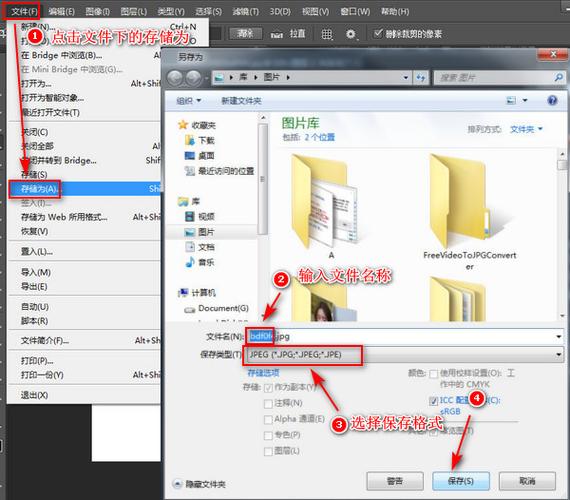The height and width of the screenshot is (500, 570).
Task: Click the change view icon
Action: click(511, 100)
